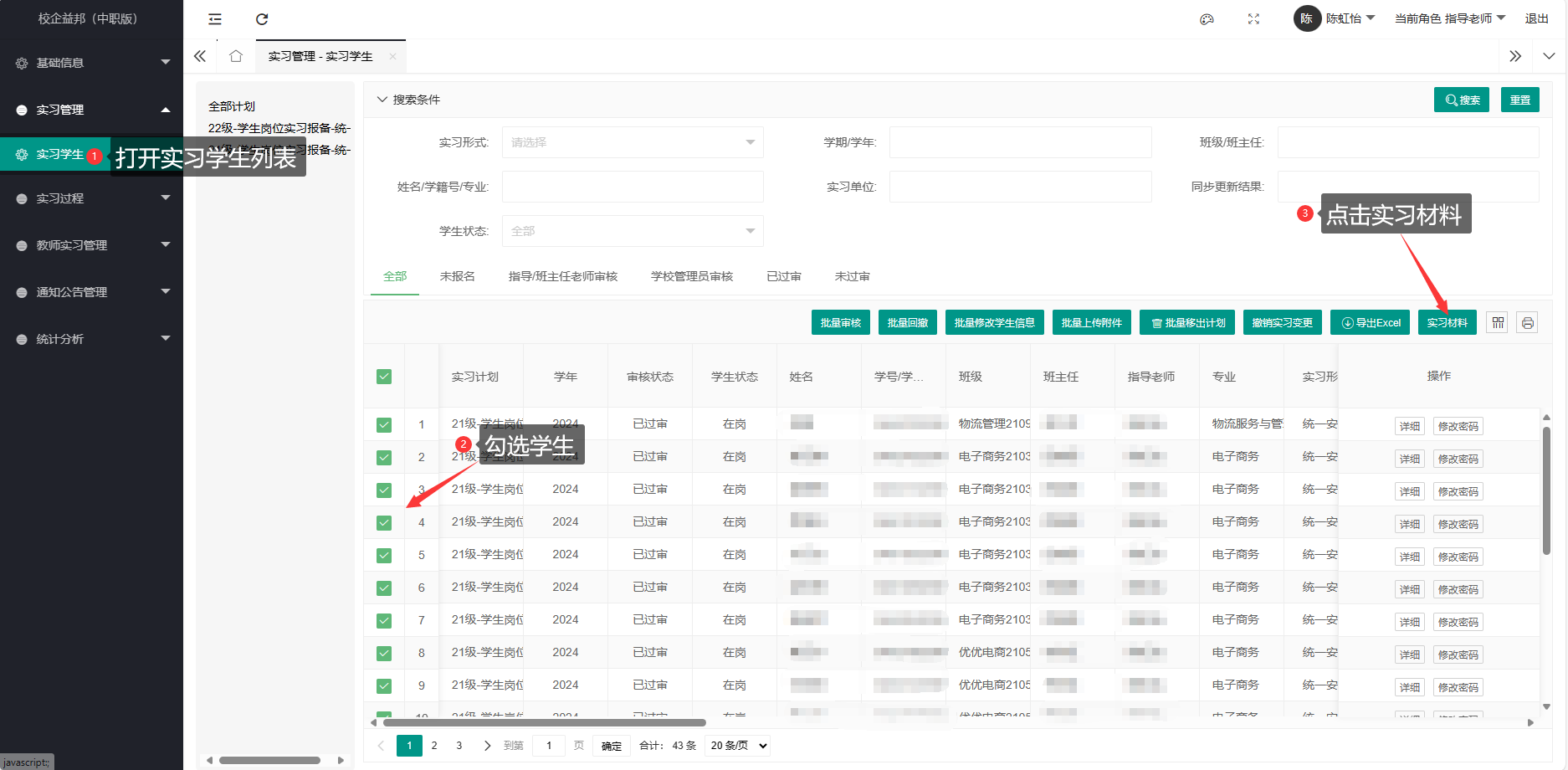Switch to the 学校管理员审核 tab
1568x770 pixels.
691,276
